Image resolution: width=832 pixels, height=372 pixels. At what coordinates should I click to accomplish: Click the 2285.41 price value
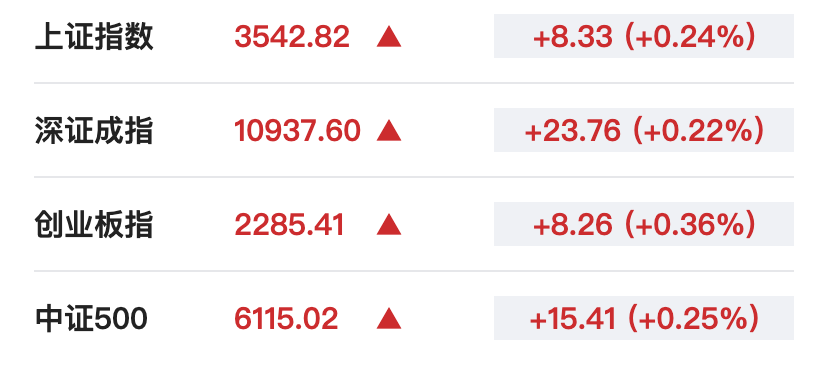[289, 225]
